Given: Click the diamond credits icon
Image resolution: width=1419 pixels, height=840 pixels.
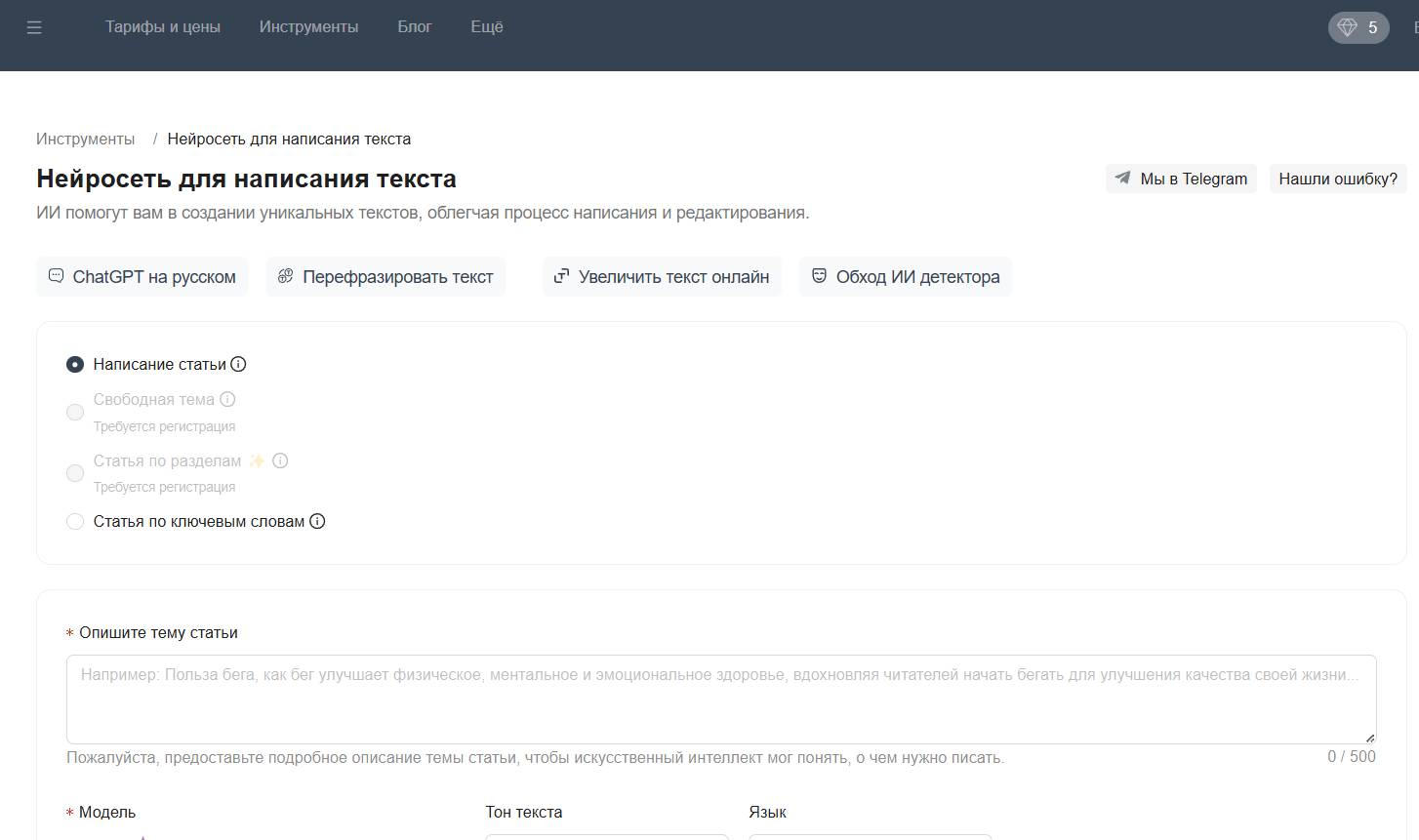Looking at the screenshot, I should coord(1348,27).
